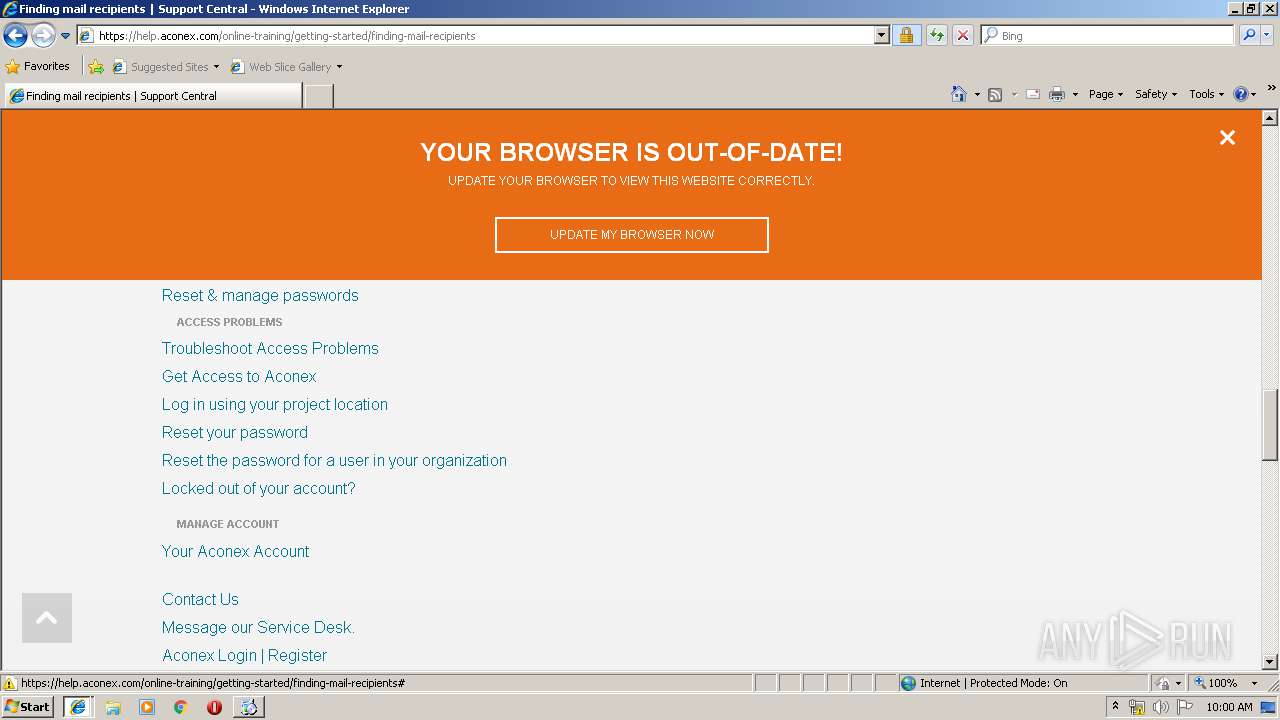The height and width of the screenshot is (720, 1280).
Task: Expand the Home button dropdown arrow
Action: [x=977, y=94]
